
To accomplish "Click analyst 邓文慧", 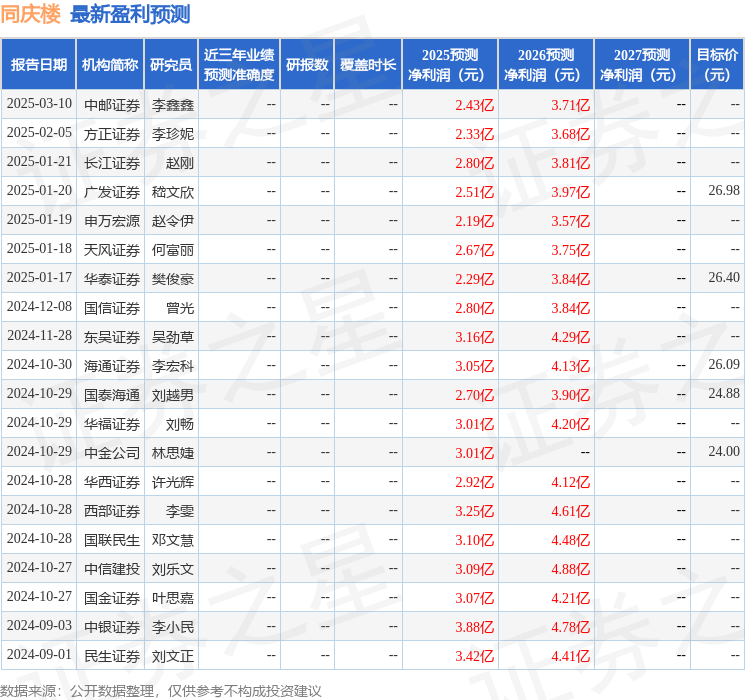I will point(173,540).
